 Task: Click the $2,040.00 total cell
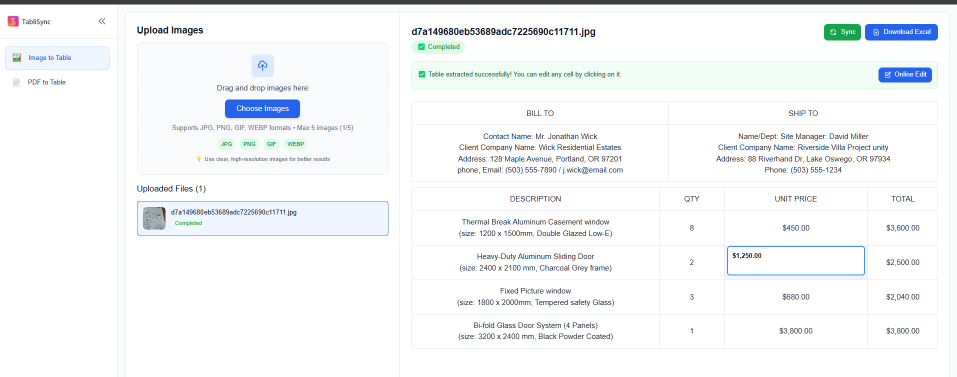(903, 296)
